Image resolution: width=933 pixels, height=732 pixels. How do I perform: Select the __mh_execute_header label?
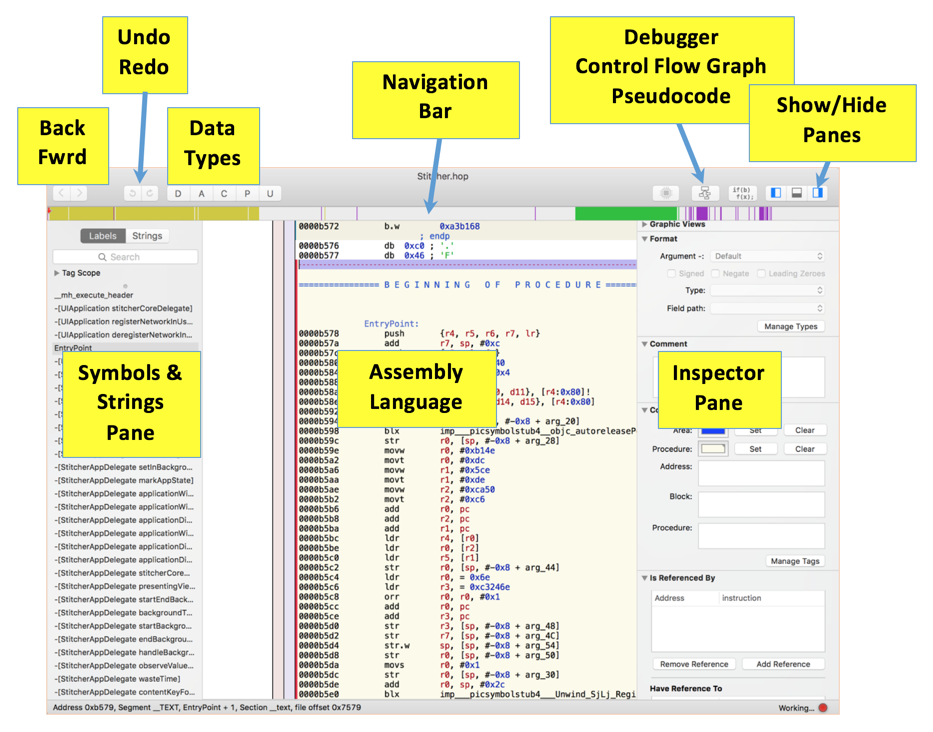(x=94, y=295)
